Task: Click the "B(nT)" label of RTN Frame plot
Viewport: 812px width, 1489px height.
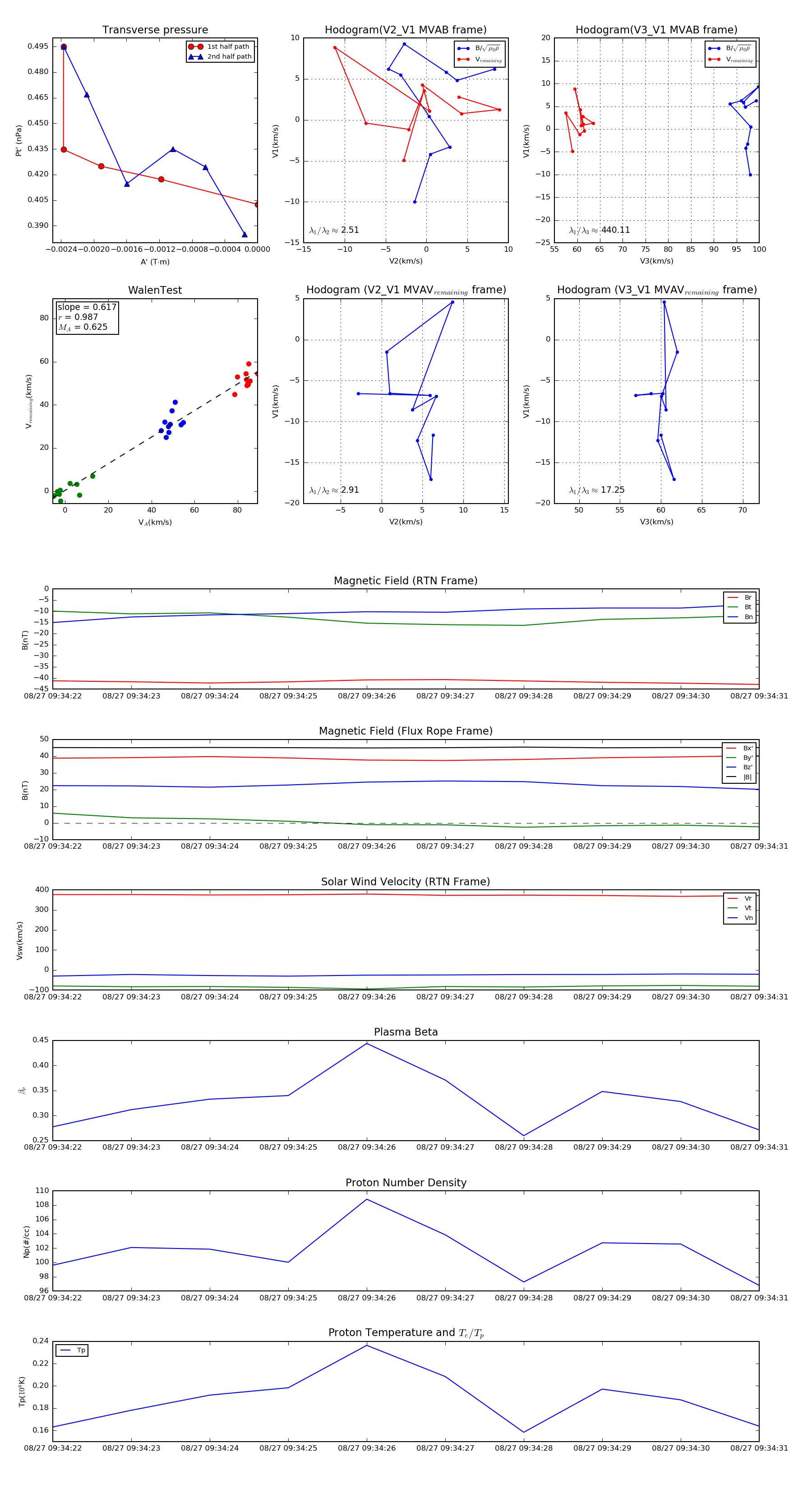Action: tap(24, 640)
